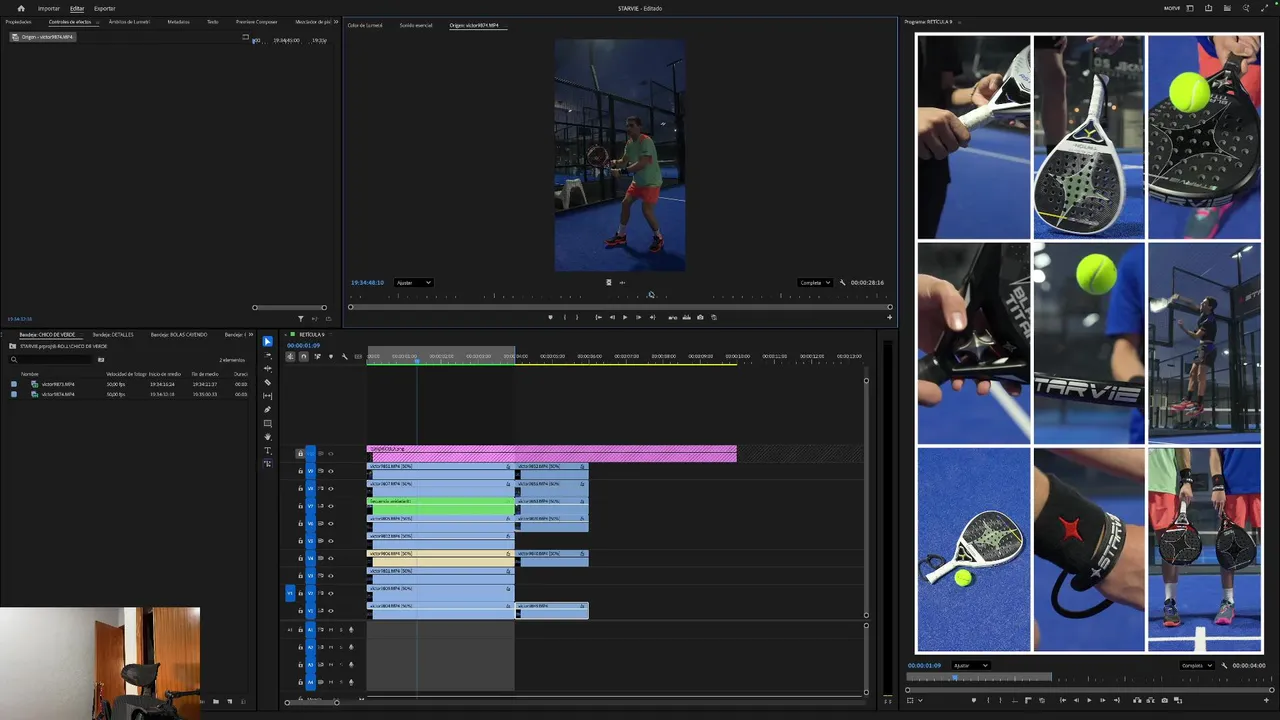Open the Program monitor Ajustar zoom dropdown
Screen dimensions: 1280x720
[x=970, y=665]
